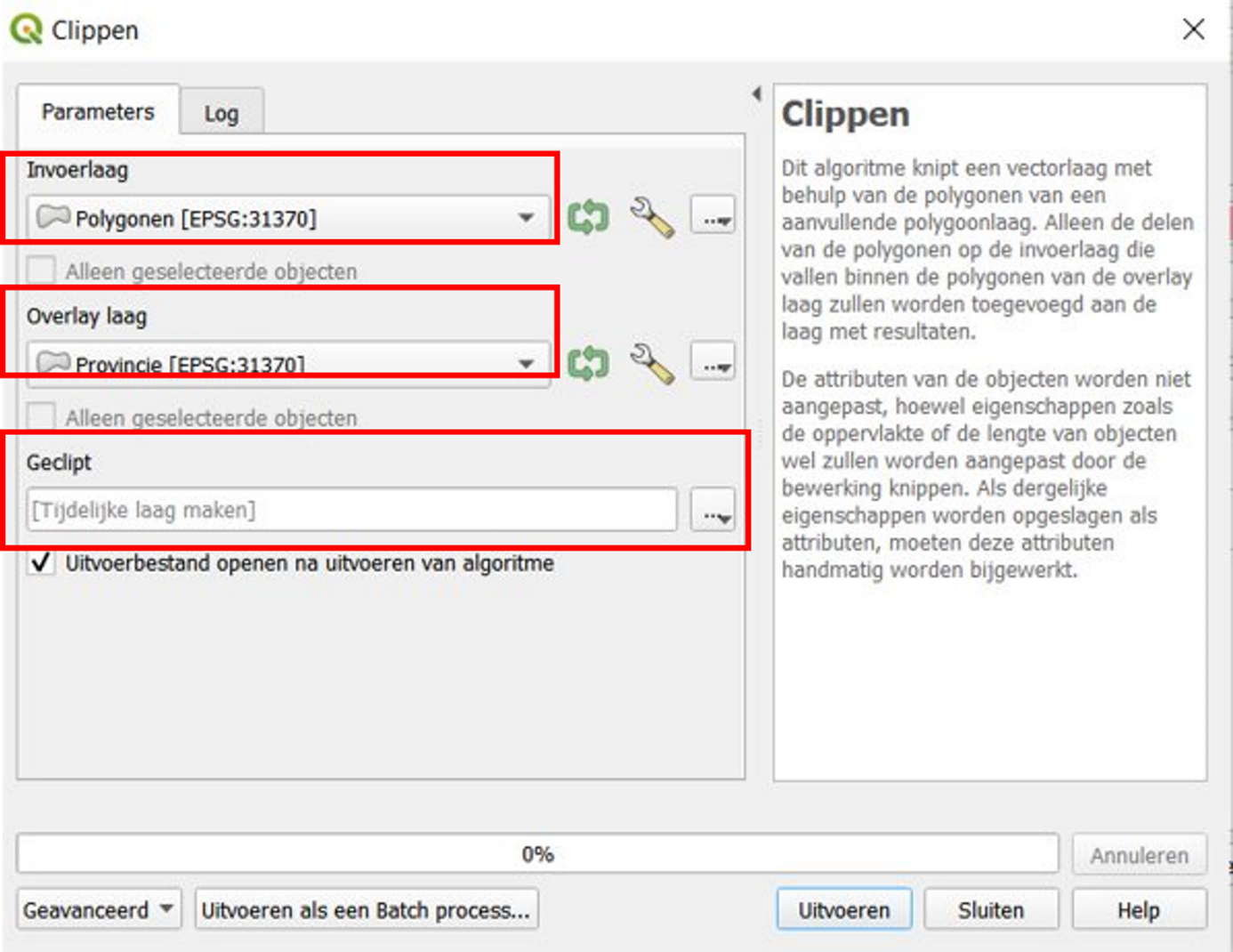Image resolution: width=1233 pixels, height=952 pixels.
Task: Uncheck Uitvoerbestand openen na uitvoeren van algoritme
Action: [x=42, y=562]
